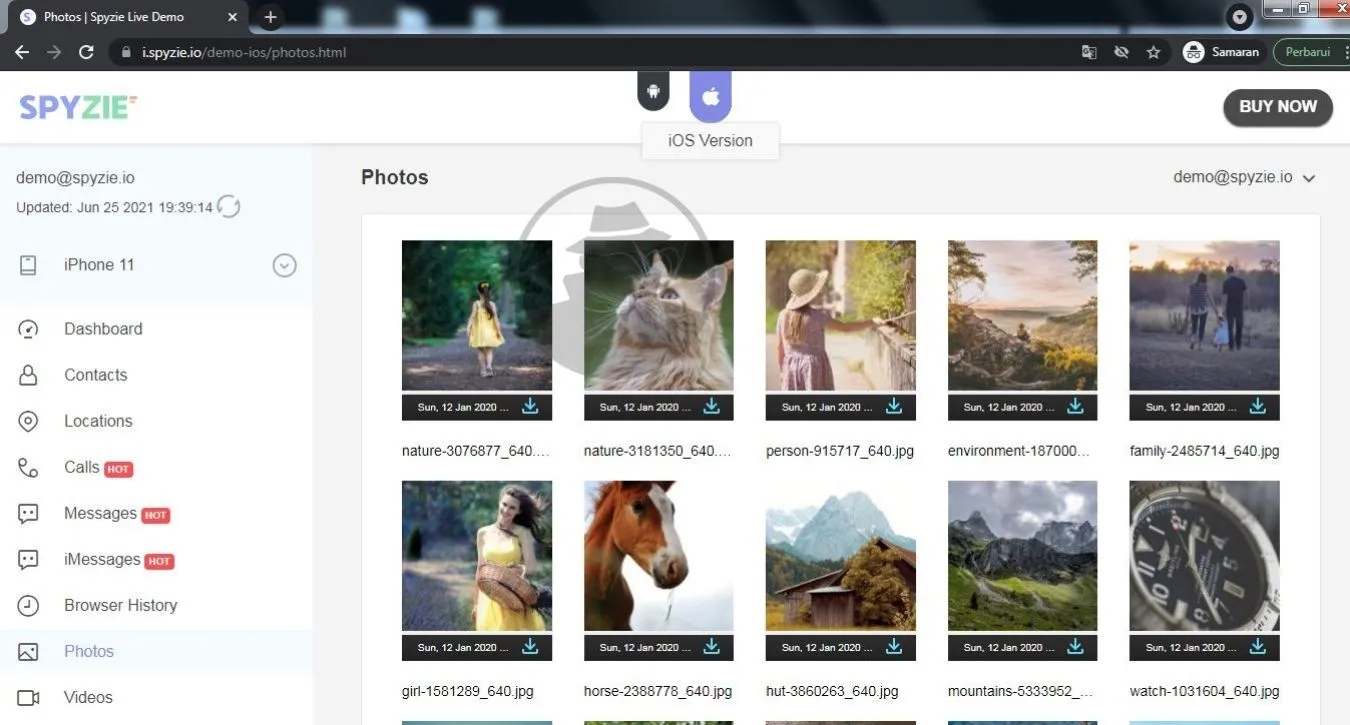Open the horse photo thumbnail
The height and width of the screenshot is (725, 1350).
[x=659, y=556]
